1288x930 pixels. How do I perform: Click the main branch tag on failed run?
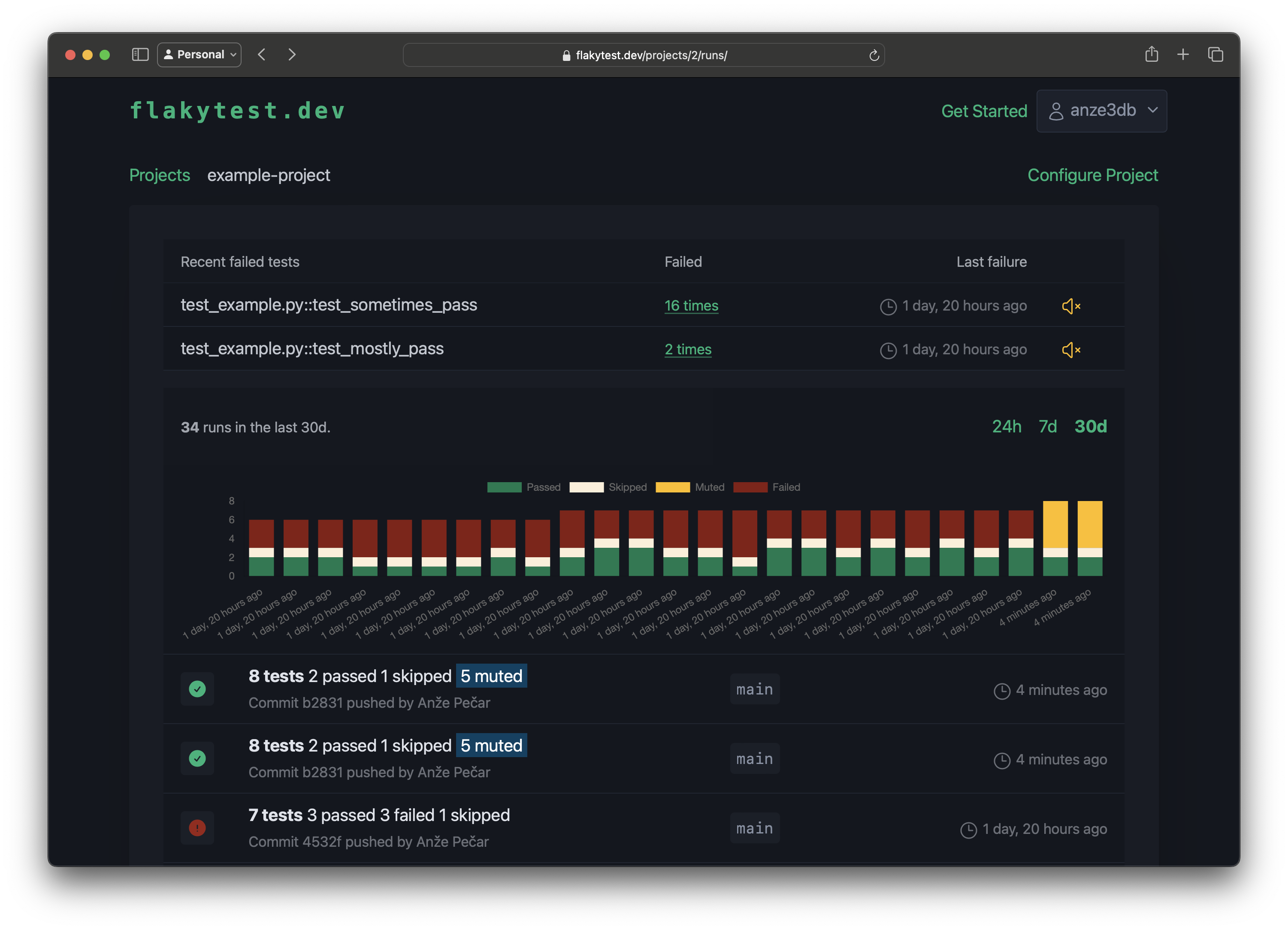[755, 828]
